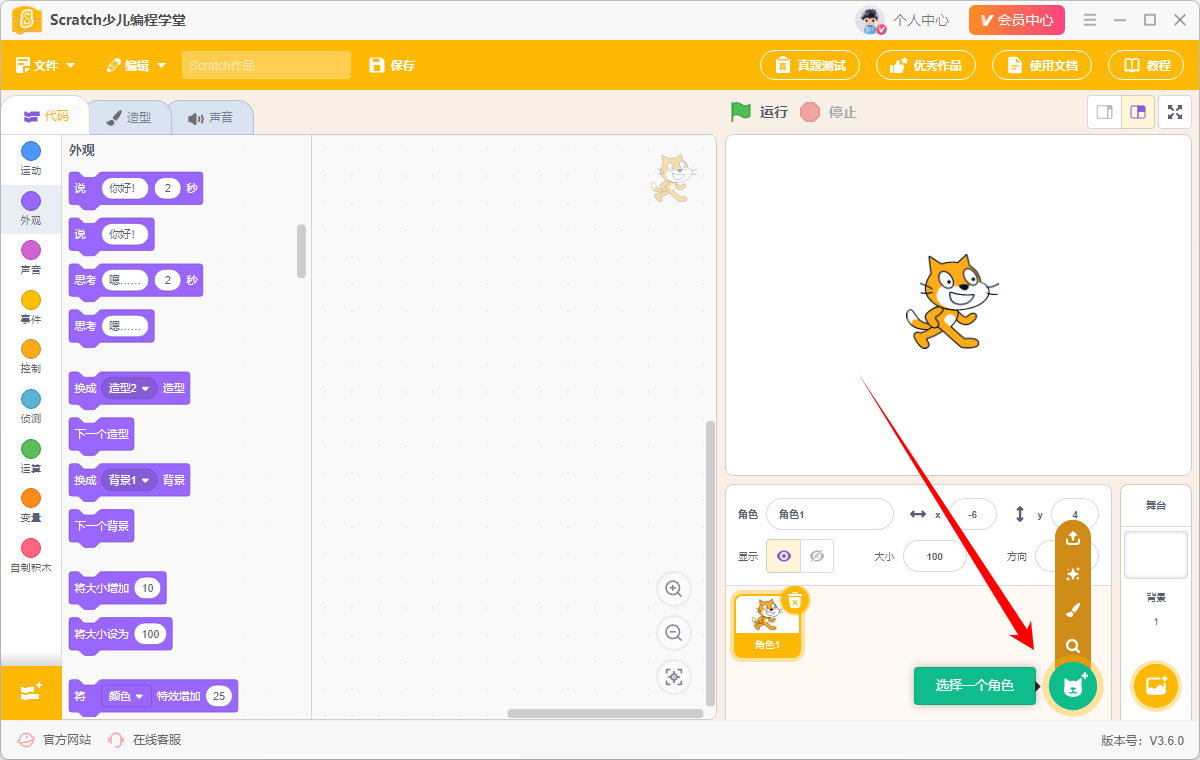Open the 文件 dropdown menu
Viewport: 1200px width, 760px height.
click(x=45, y=65)
